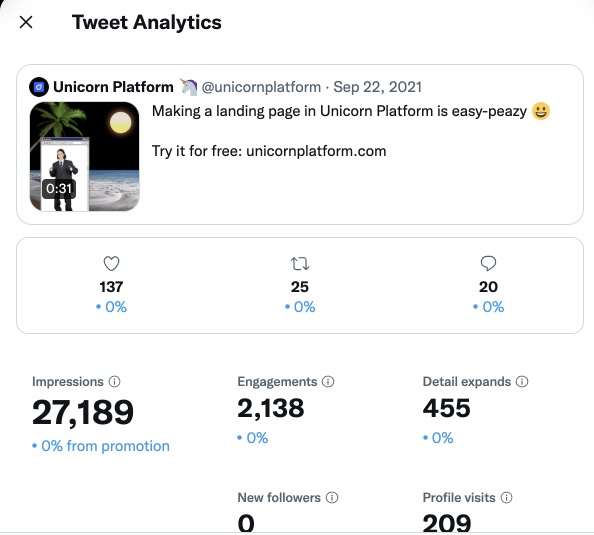594x535 pixels.
Task: Open the New followers info icon
Action: 332,497
